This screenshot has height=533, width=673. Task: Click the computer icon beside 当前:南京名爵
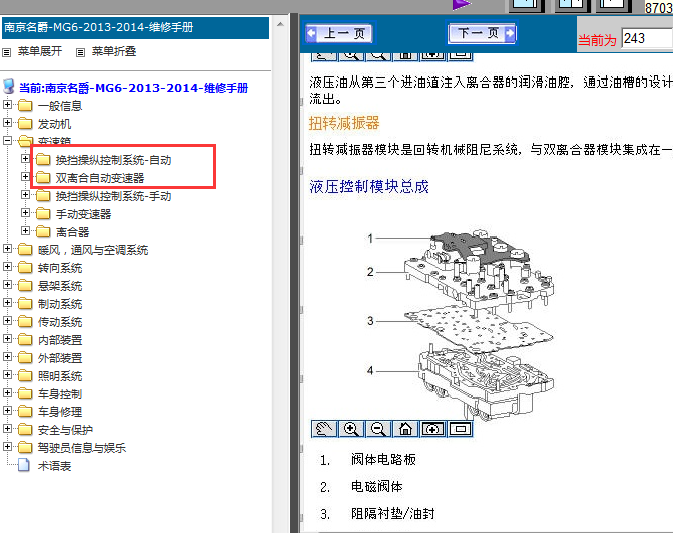tap(9, 87)
